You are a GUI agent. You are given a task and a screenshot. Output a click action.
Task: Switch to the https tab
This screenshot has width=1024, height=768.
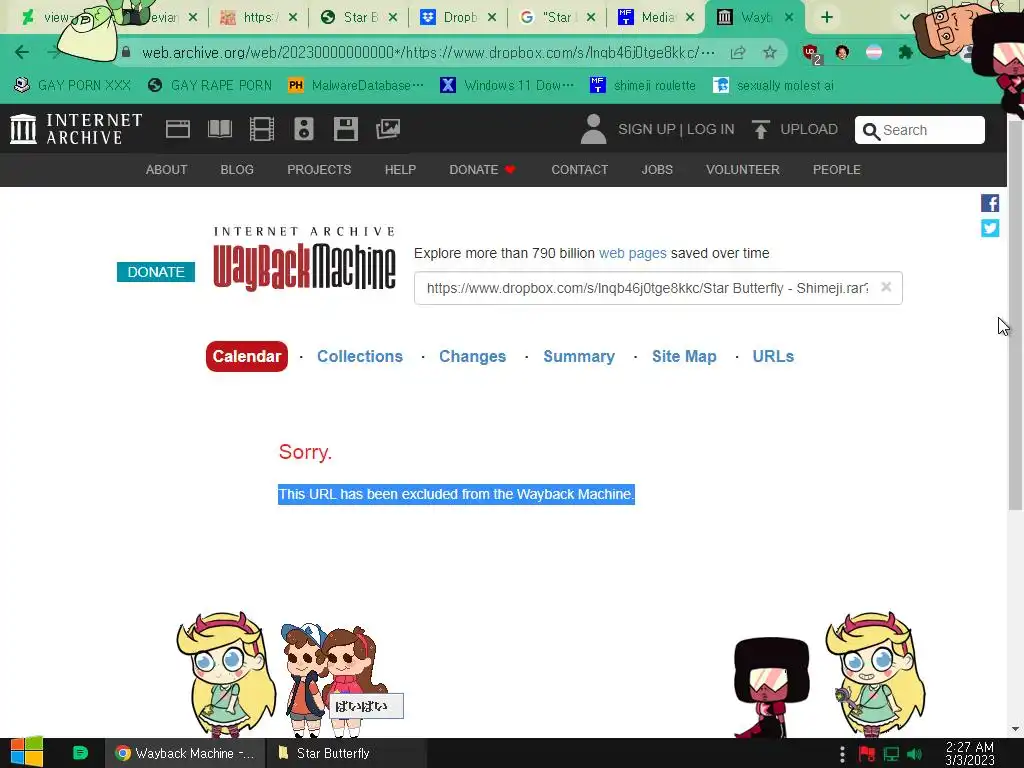point(259,17)
